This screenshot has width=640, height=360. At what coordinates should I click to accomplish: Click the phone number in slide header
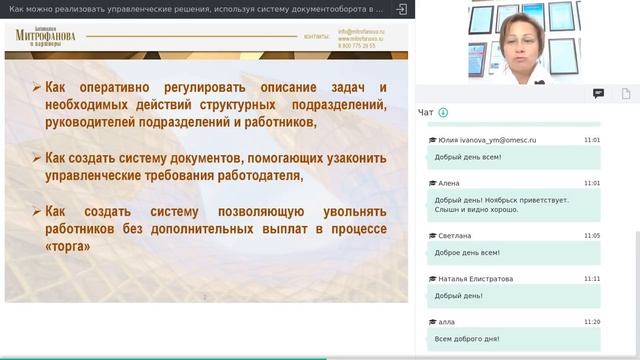[x=356, y=46]
